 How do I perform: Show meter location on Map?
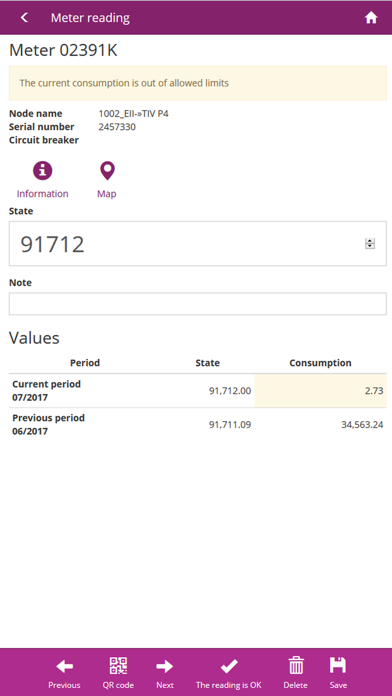coord(107,171)
